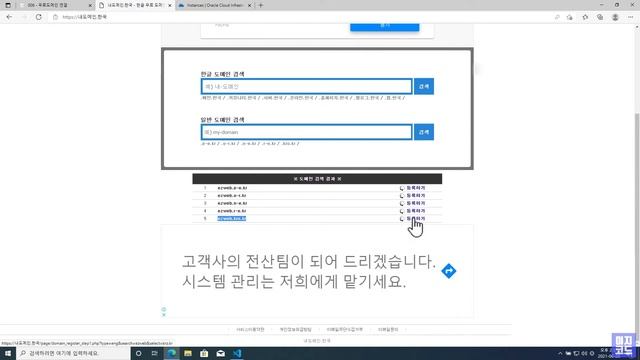Close the first browser tab
This screenshot has width=640, height=360.
click(90, 5)
